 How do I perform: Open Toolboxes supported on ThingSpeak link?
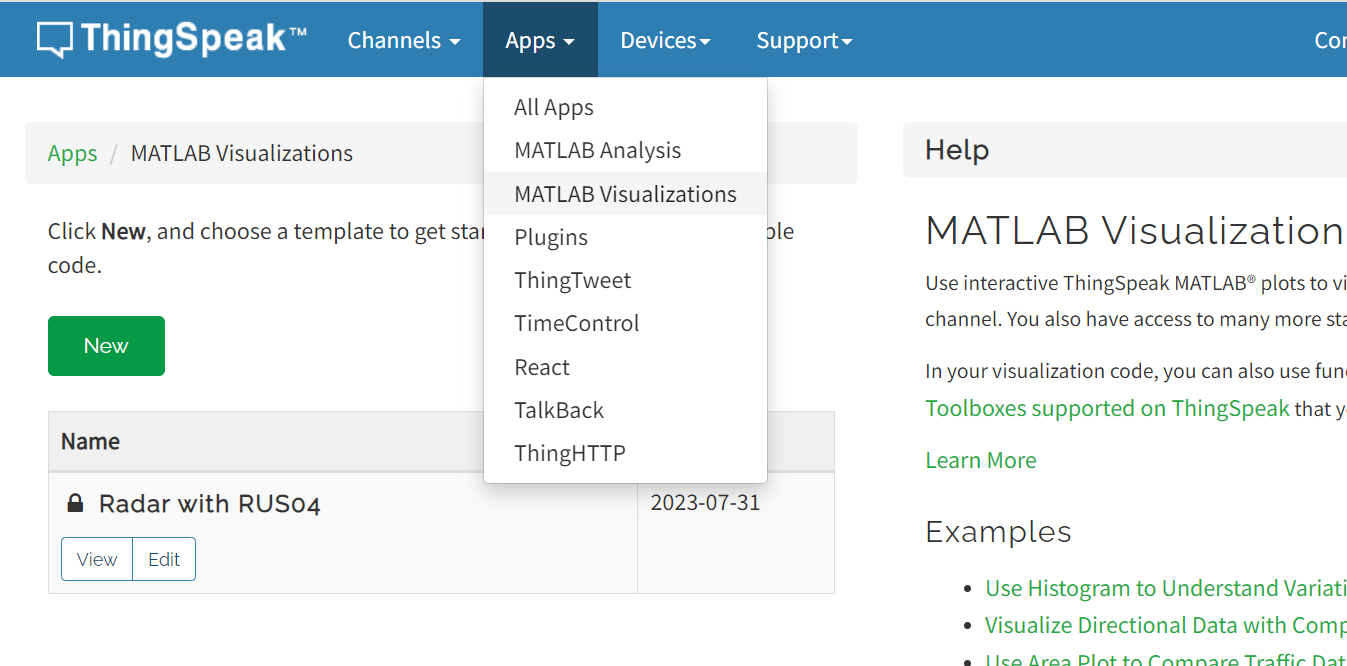(1107, 408)
